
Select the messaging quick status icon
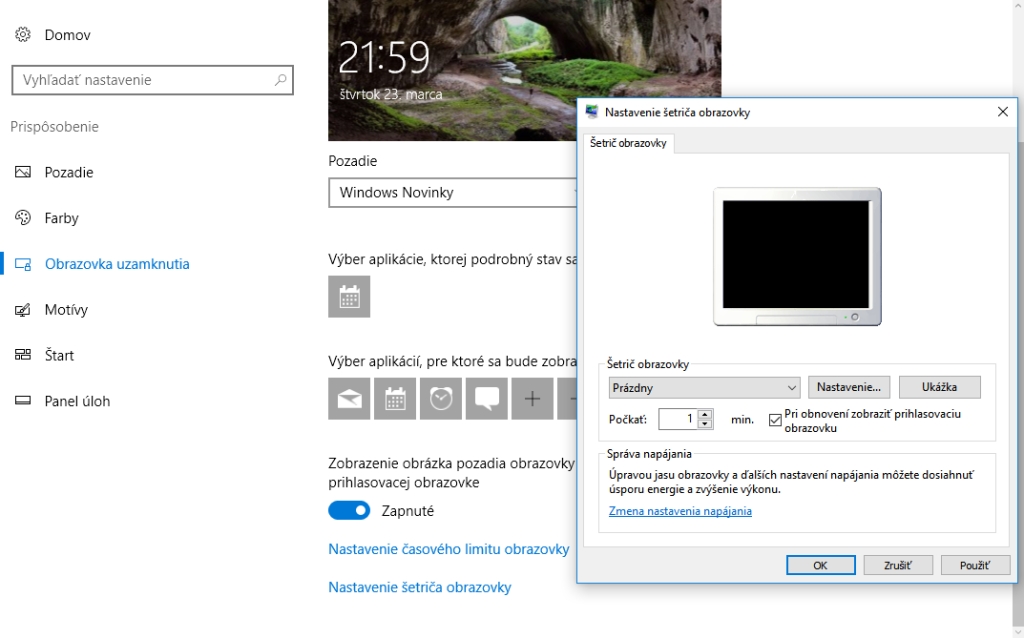point(487,399)
